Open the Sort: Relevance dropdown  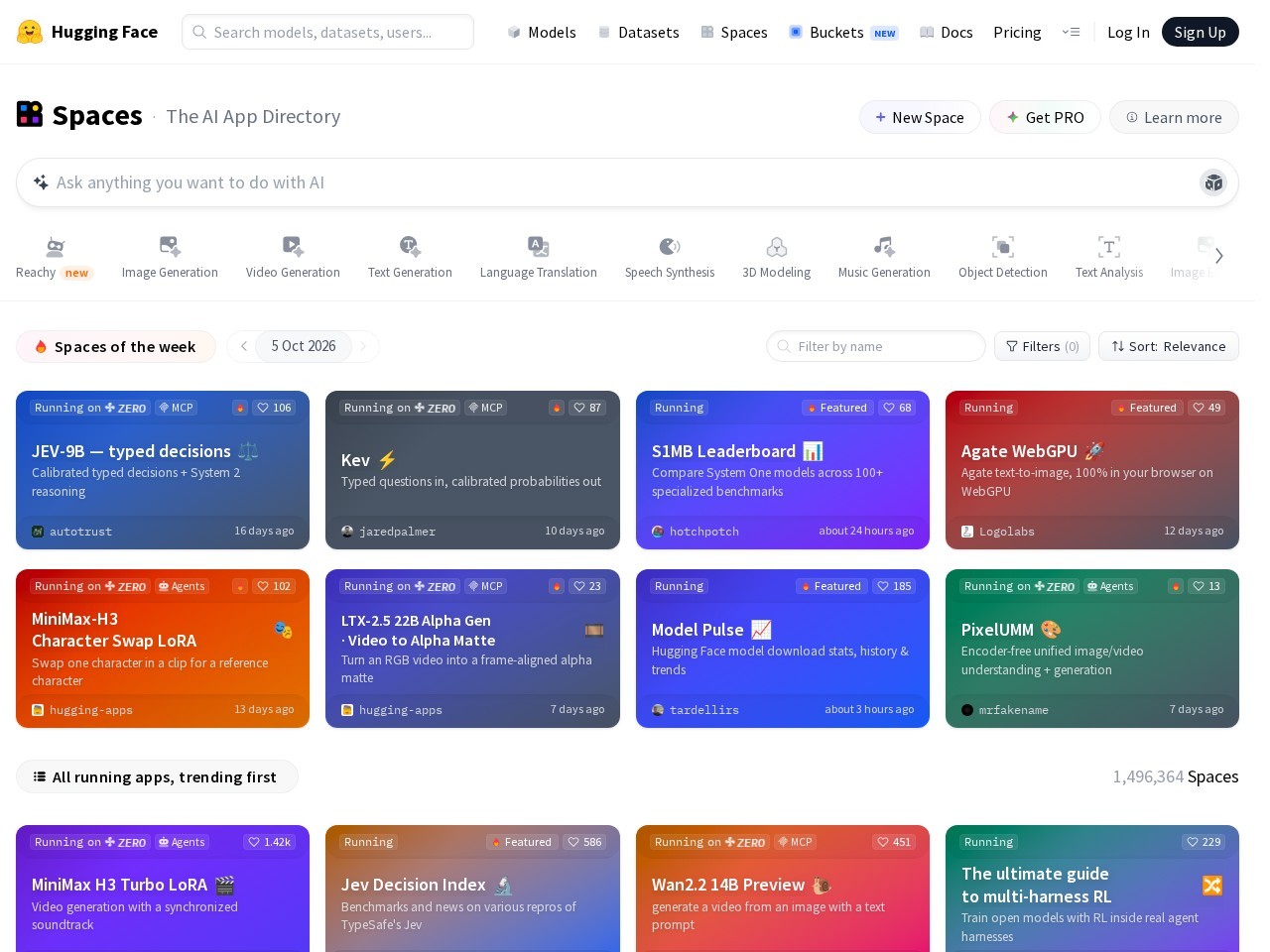click(x=1169, y=346)
